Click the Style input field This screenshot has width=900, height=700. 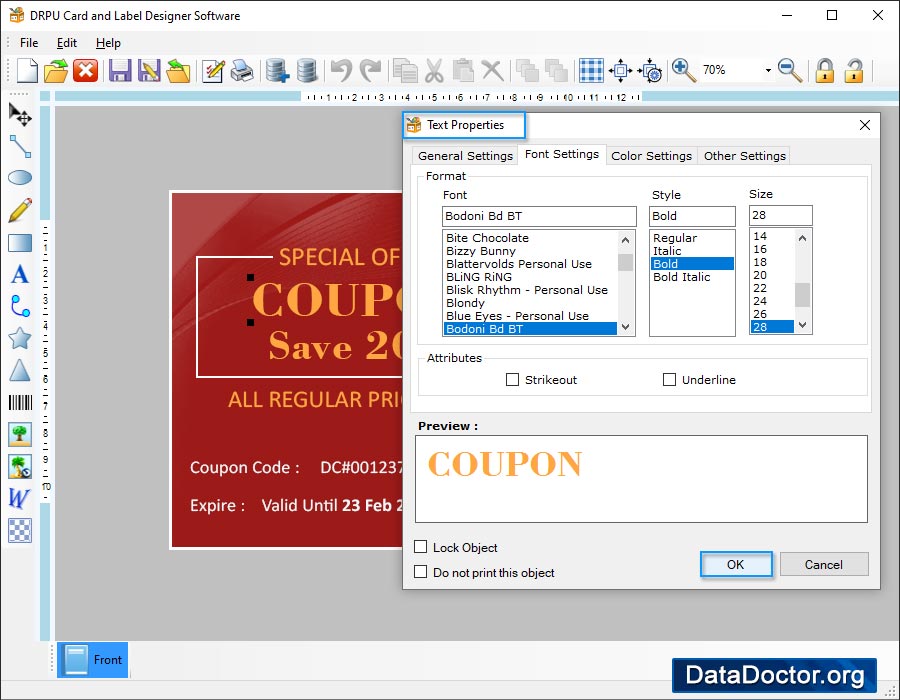click(692, 216)
